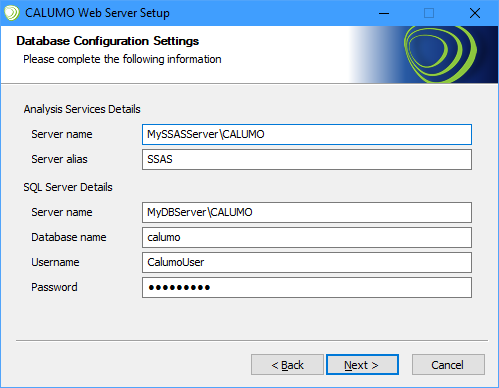Click the "SQL Server Details" heading
This screenshot has width=499, height=388.
[x=68, y=187]
